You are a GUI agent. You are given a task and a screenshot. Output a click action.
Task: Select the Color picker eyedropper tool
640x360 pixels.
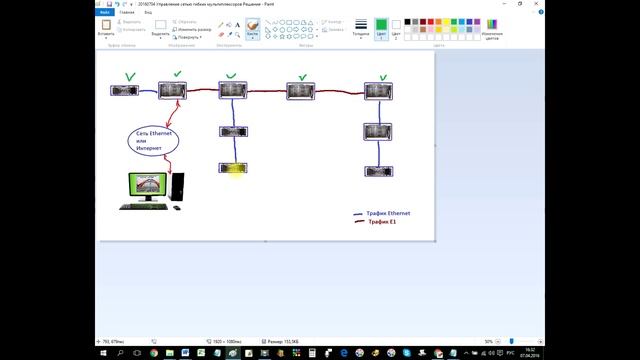(x=229, y=35)
